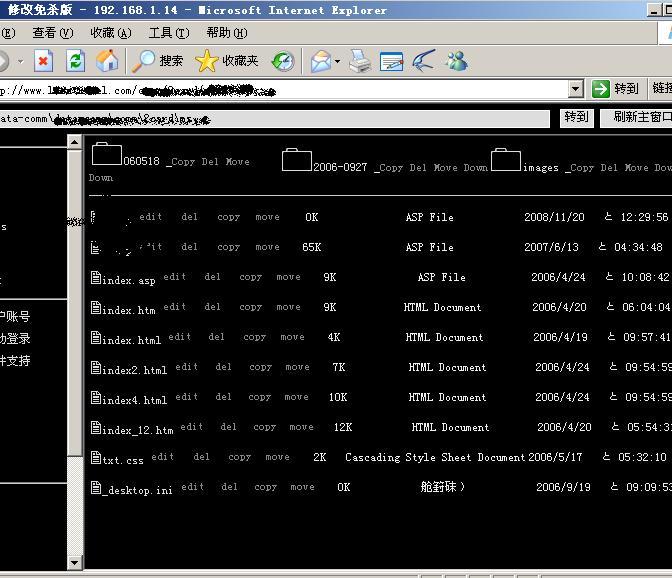Click the Print icon in the toolbar
672x578 pixels.
[x=360, y=61]
